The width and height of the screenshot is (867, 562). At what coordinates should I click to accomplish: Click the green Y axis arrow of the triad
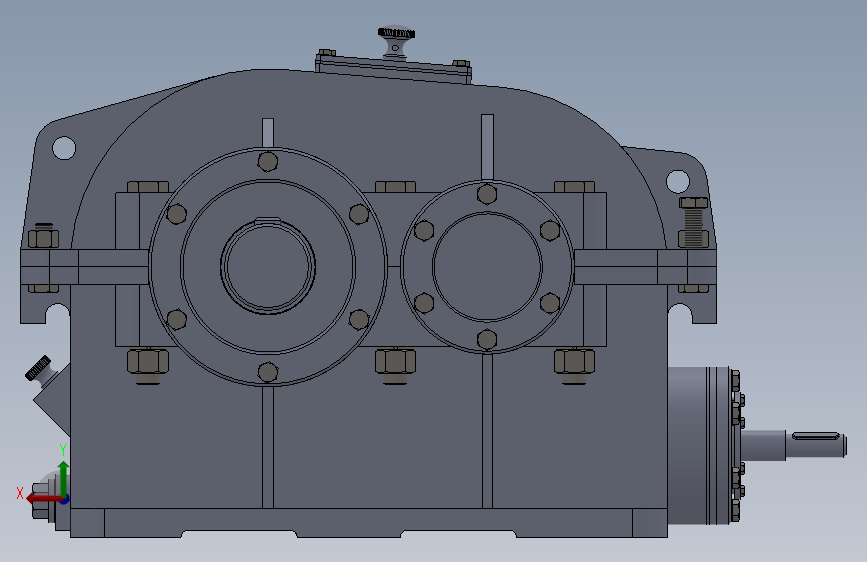pyautogui.click(x=64, y=478)
